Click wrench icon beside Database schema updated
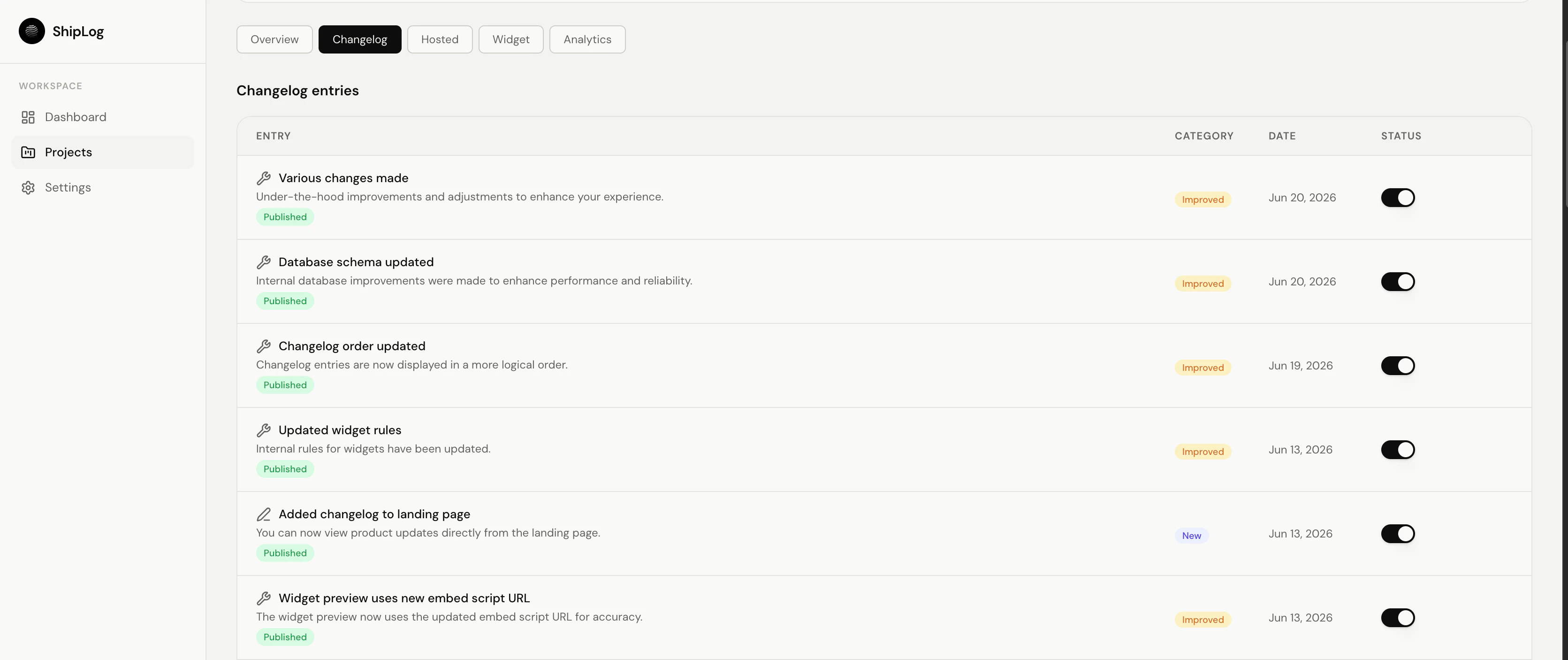The height and width of the screenshot is (660, 1568). pos(264,262)
